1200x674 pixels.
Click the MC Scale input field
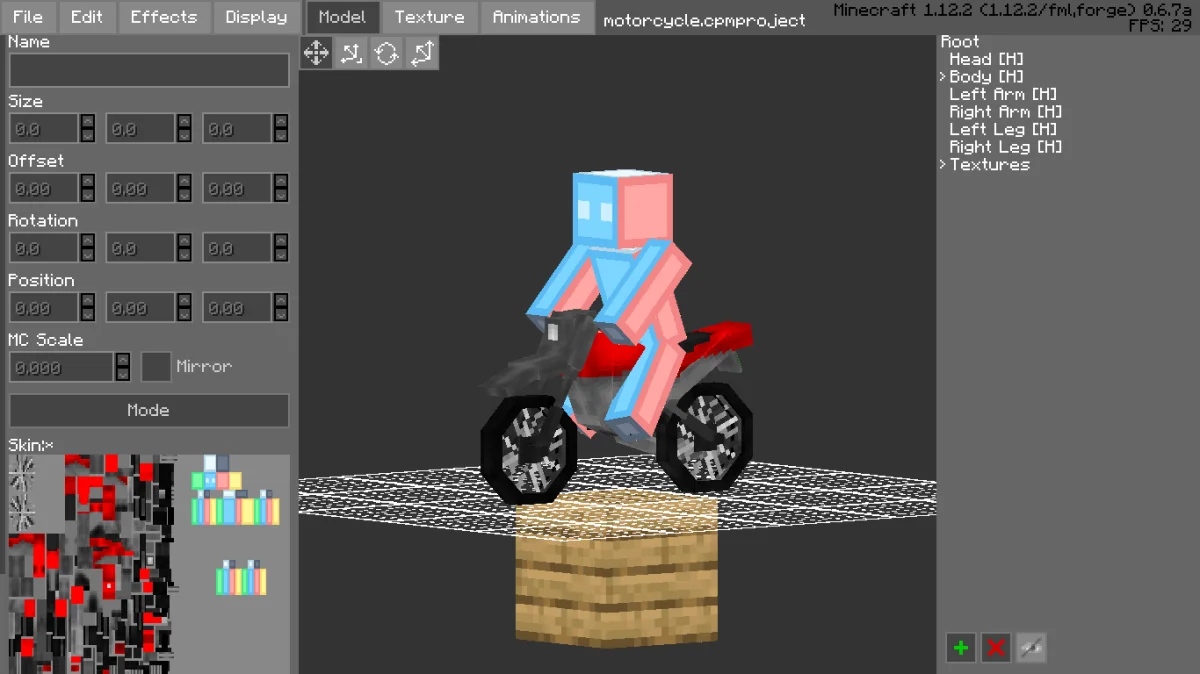coord(62,367)
